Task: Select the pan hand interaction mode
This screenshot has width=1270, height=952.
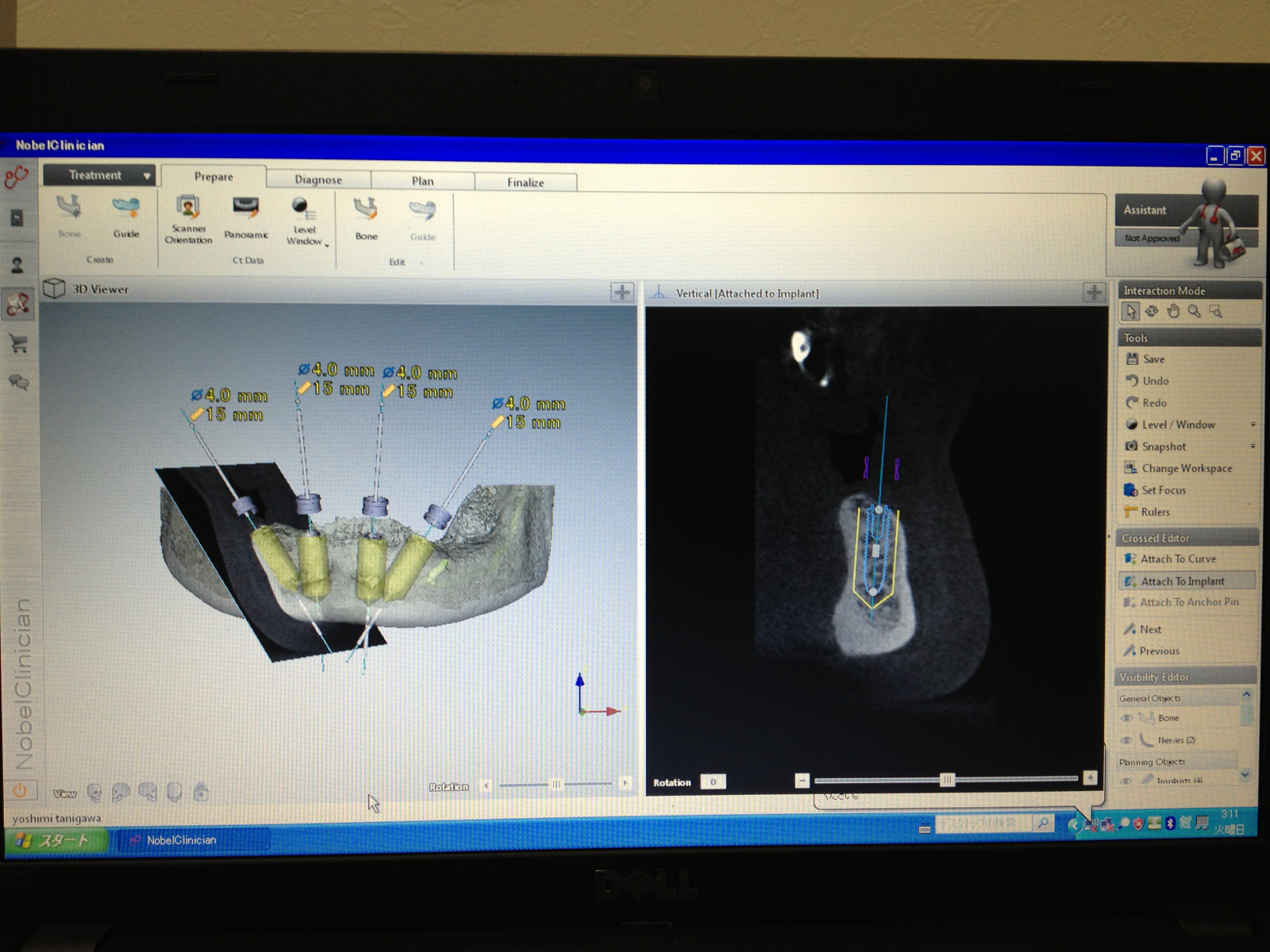Action: 1173,312
